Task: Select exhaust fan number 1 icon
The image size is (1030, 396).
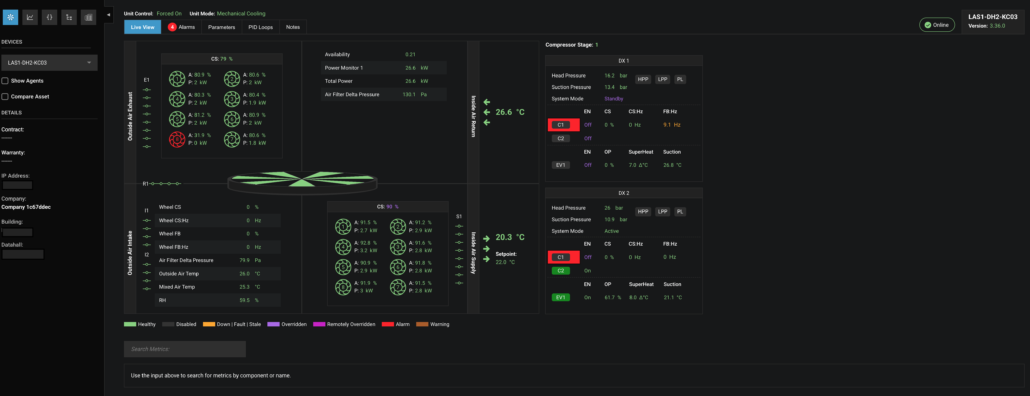Action: click(177, 79)
